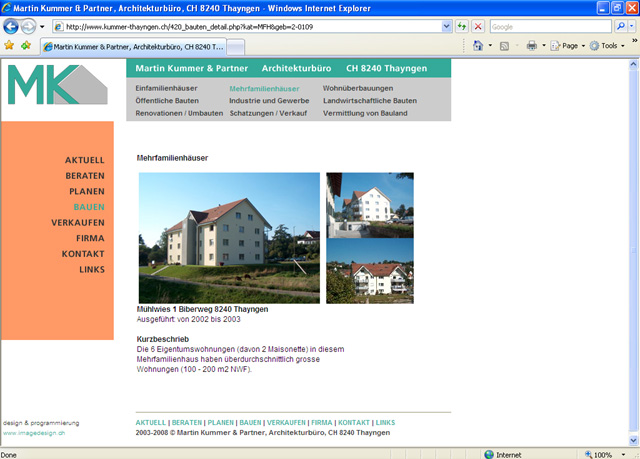Click the browser Back arrow button
Image resolution: width=640 pixels, height=459 pixels.
(x=11, y=26)
